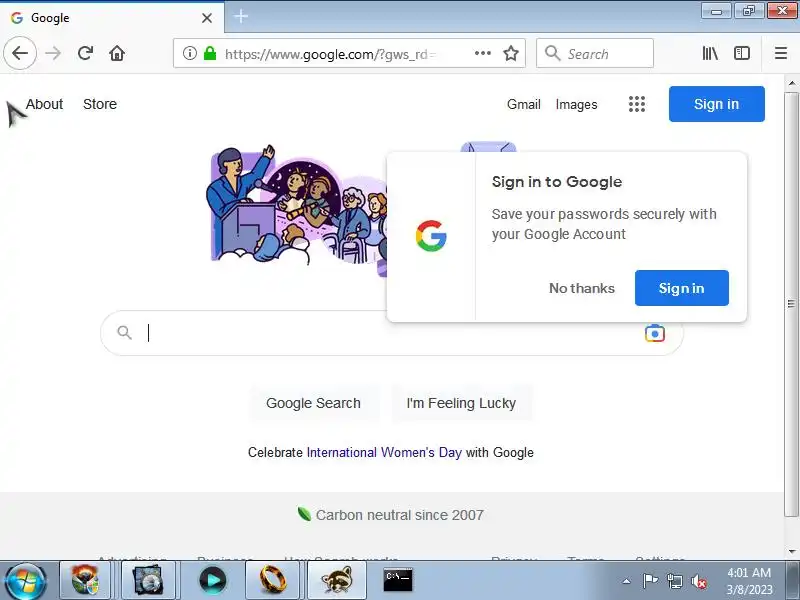The image size is (800, 600).
Task: Click the green padlock security icon
Action: click(210, 53)
